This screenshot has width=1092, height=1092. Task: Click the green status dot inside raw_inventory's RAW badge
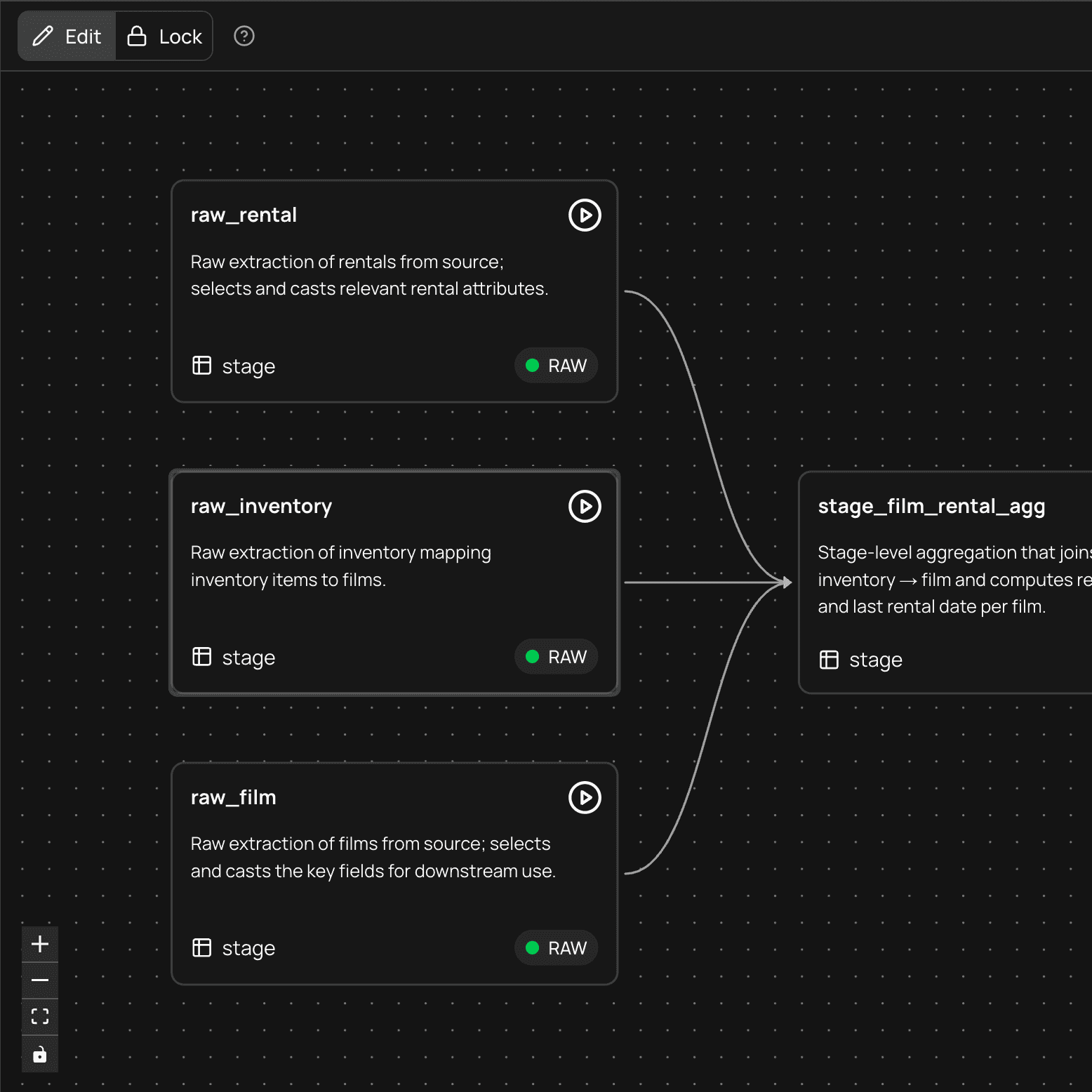[x=533, y=657]
